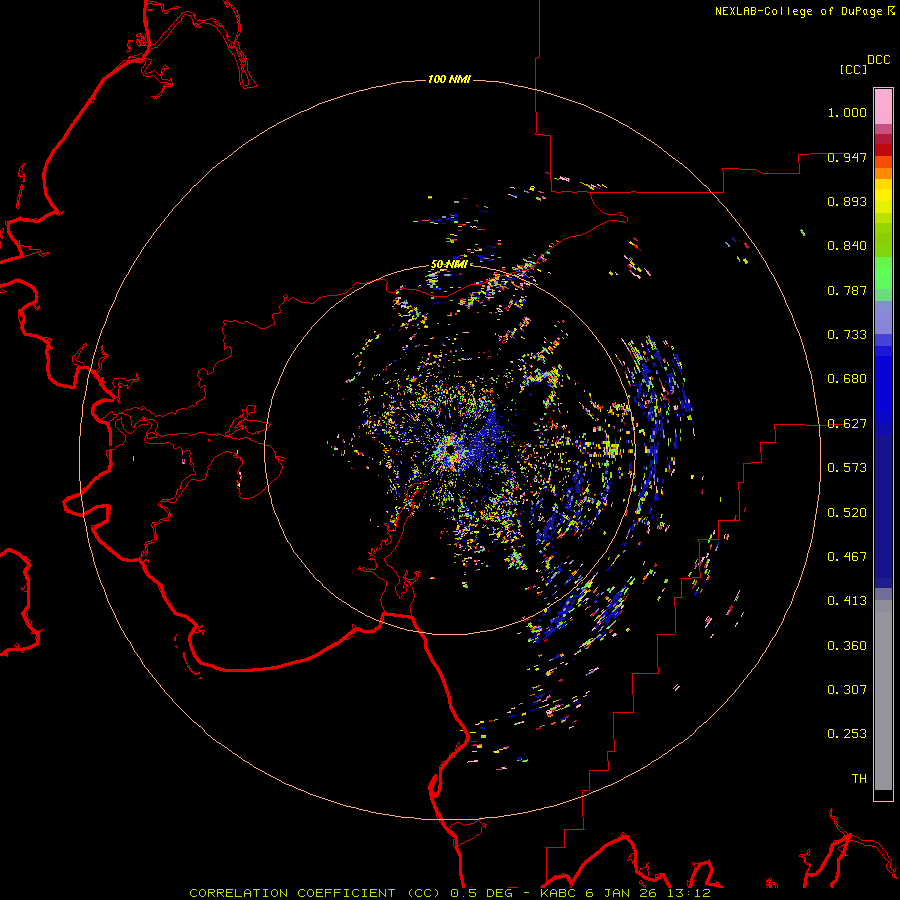
Task: Click the 0.573 legend value
Action: pyautogui.click(x=847, y=468)
